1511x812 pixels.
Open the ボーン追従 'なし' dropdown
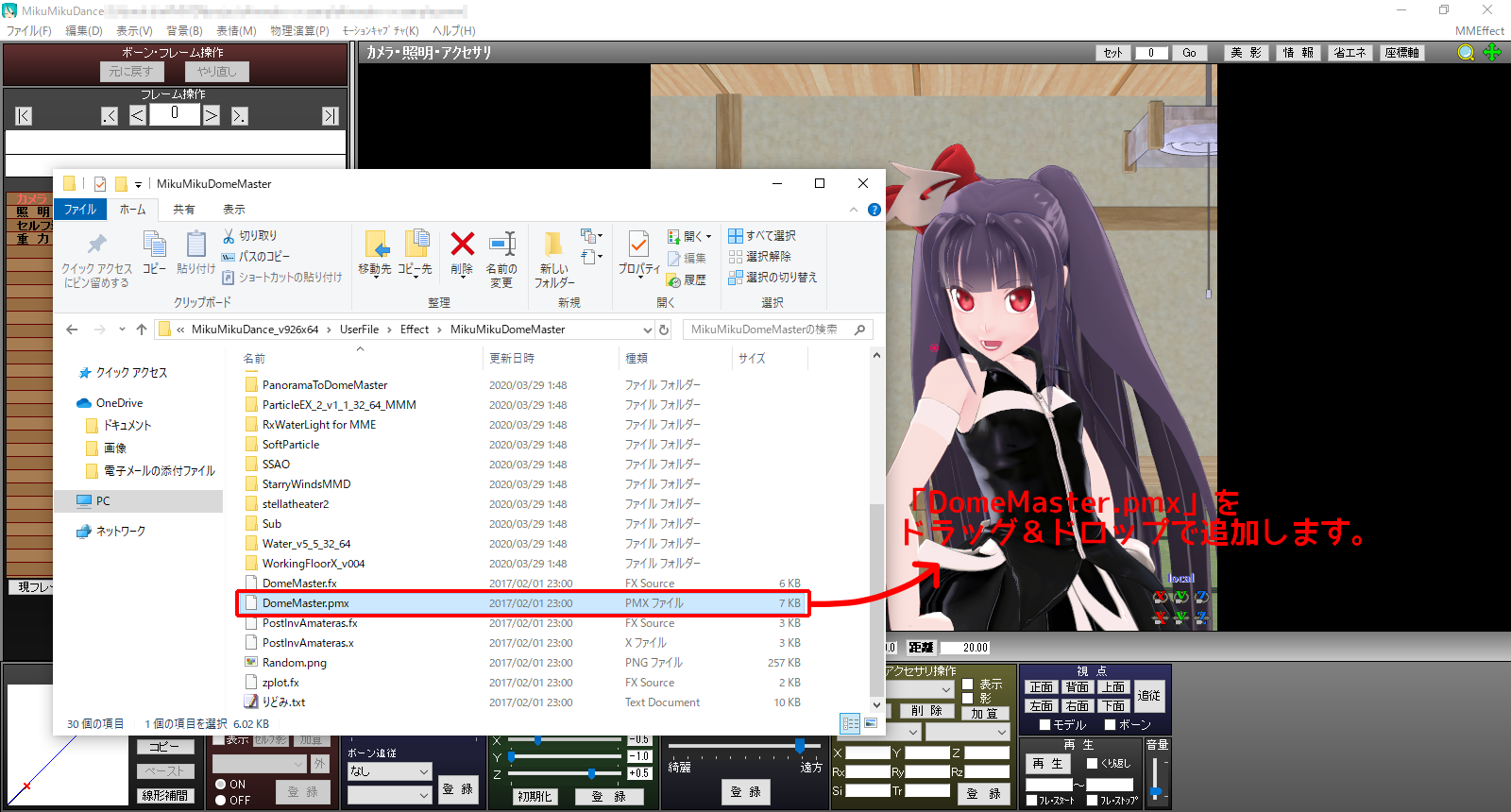pos(389,771)
